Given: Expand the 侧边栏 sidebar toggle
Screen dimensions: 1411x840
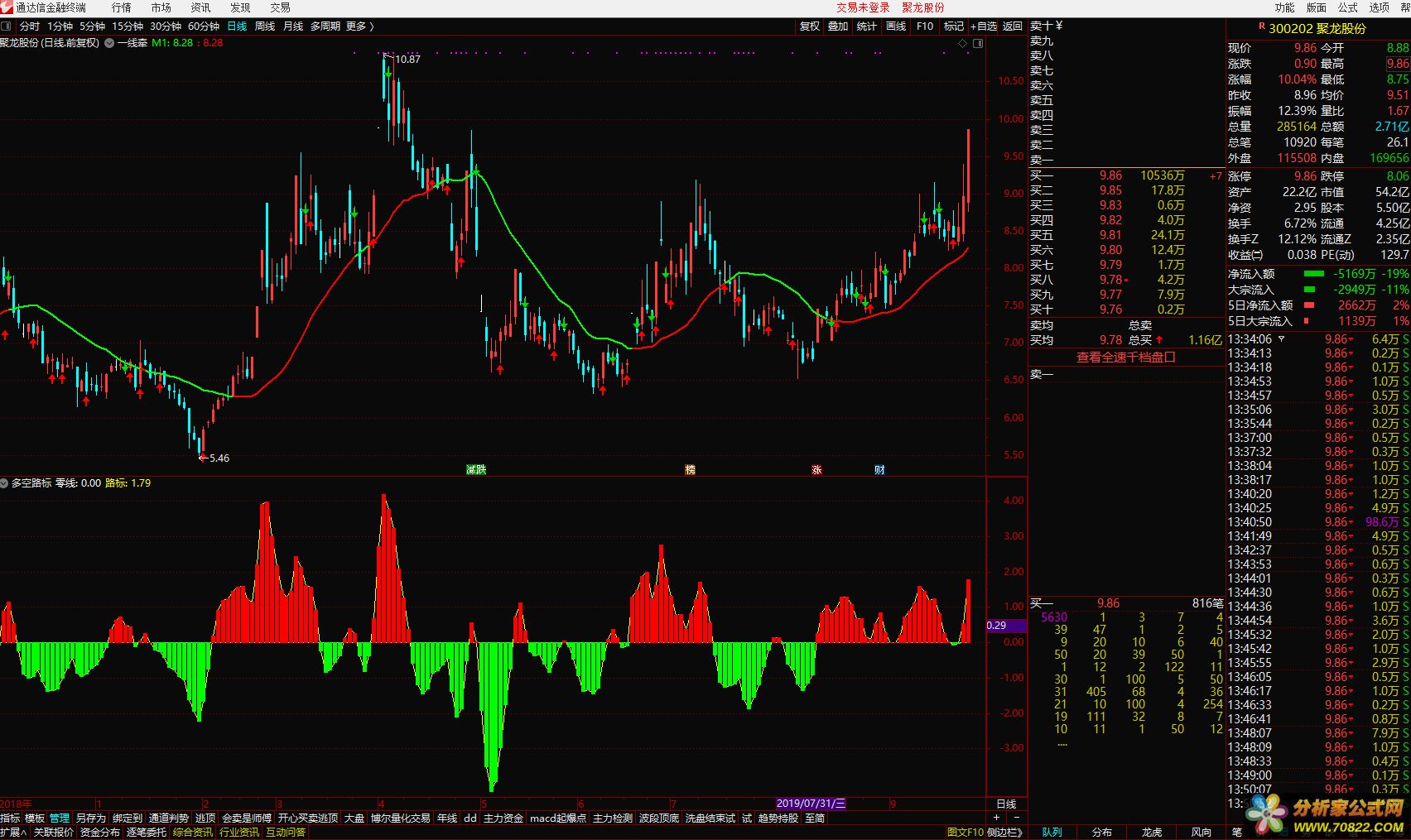Looking at the screenshot, I should click(x=1005, y=832).
